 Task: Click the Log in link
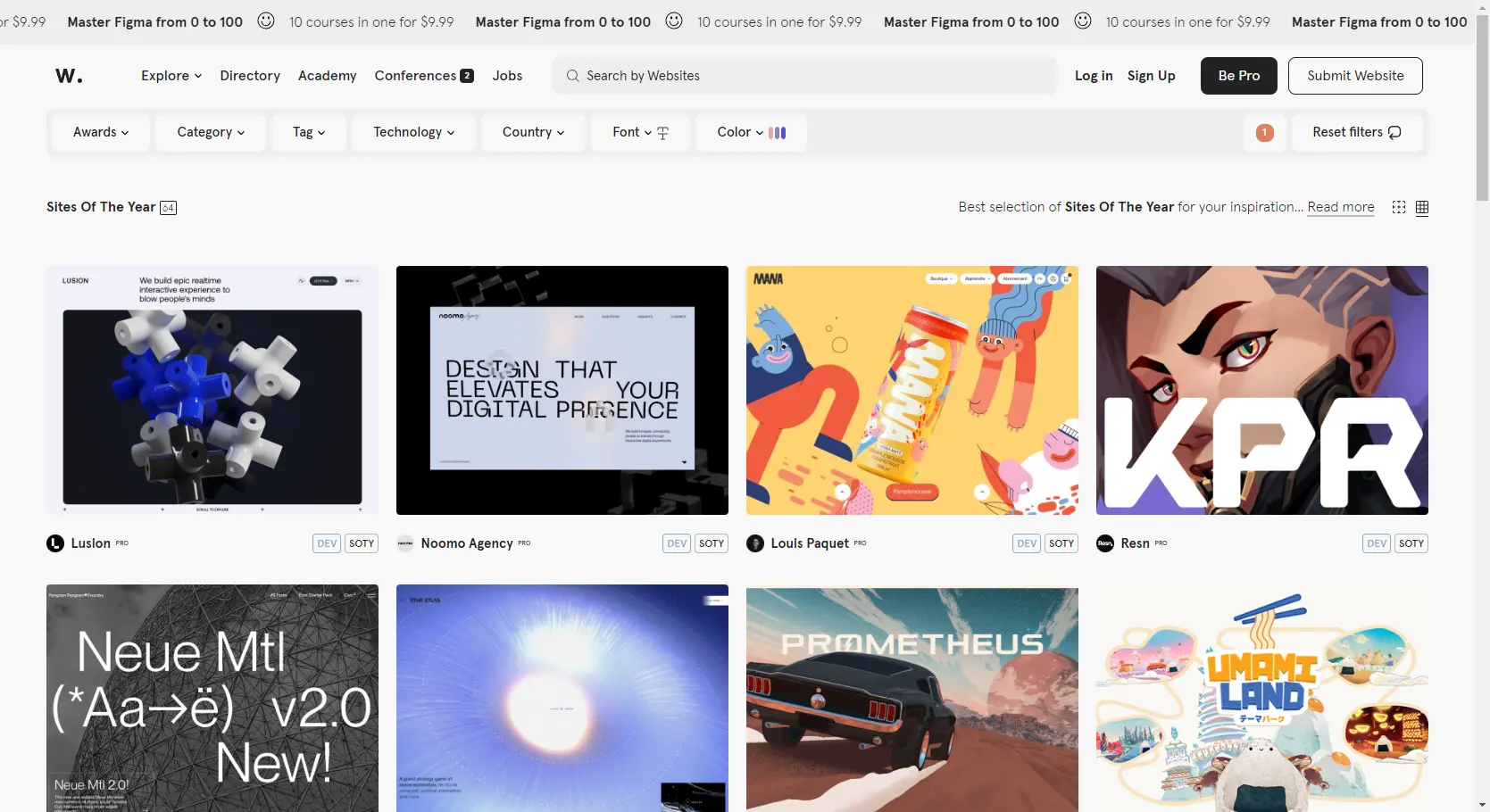(1094, 76)
